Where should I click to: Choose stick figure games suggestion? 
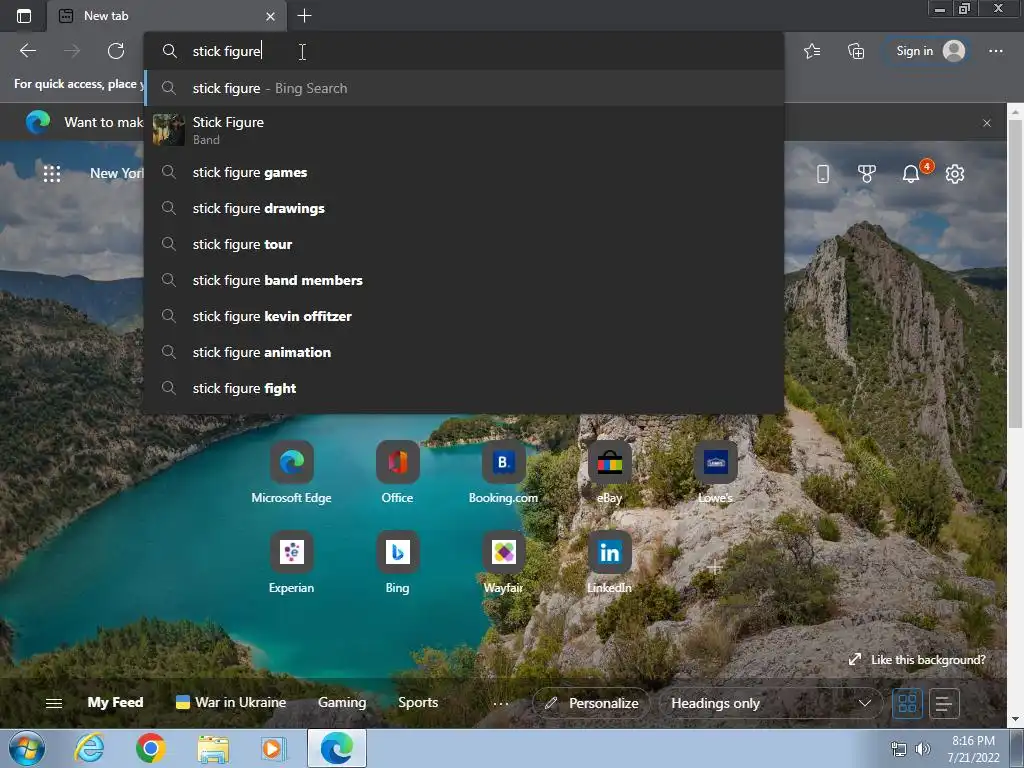pos(464,172)
